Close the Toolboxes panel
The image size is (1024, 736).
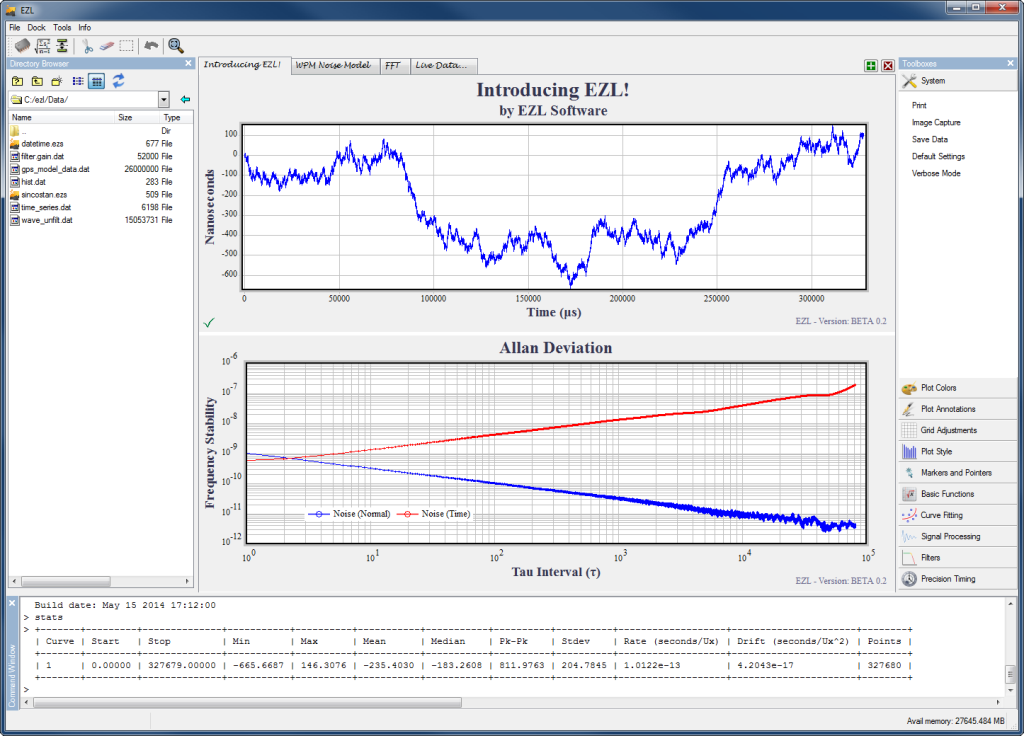1010,63
